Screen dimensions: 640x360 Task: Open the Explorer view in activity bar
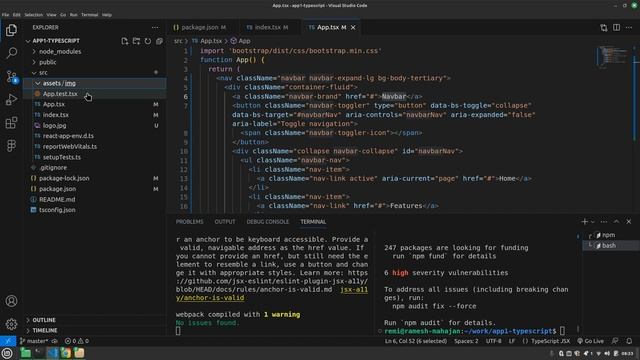pos(11,30)
